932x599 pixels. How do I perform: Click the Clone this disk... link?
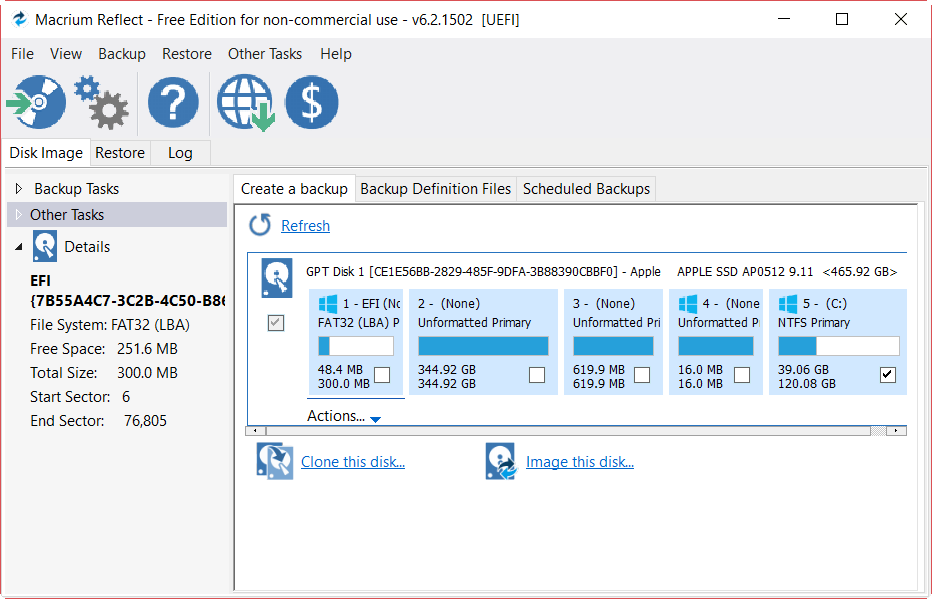tap(353, 462)
